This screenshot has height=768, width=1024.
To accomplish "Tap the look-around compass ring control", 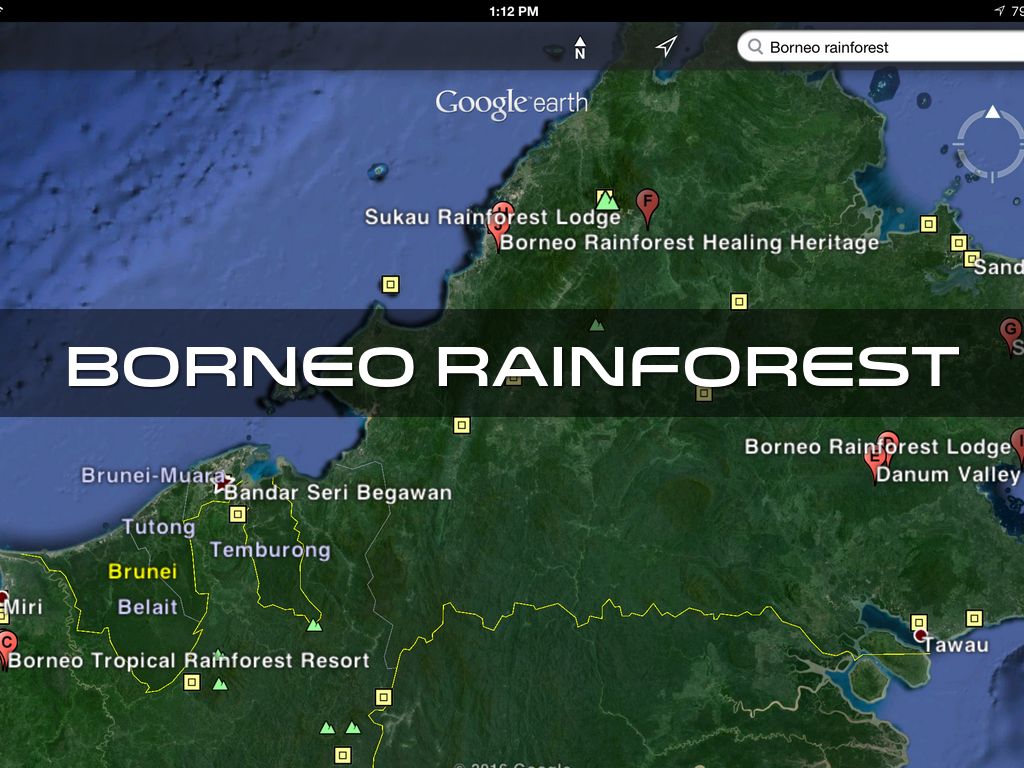I will click(x=991, y=146).
